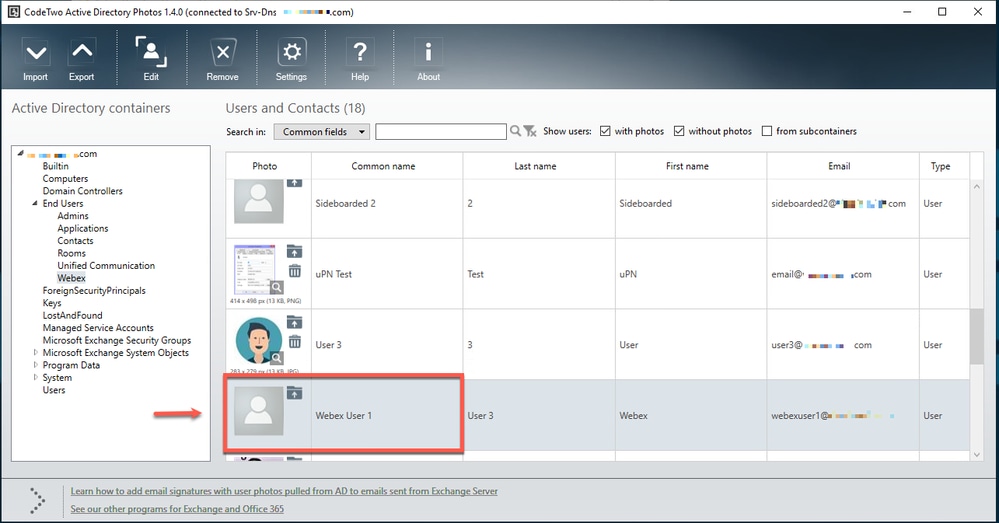Click the Import toolbar button

pos(36,60)
